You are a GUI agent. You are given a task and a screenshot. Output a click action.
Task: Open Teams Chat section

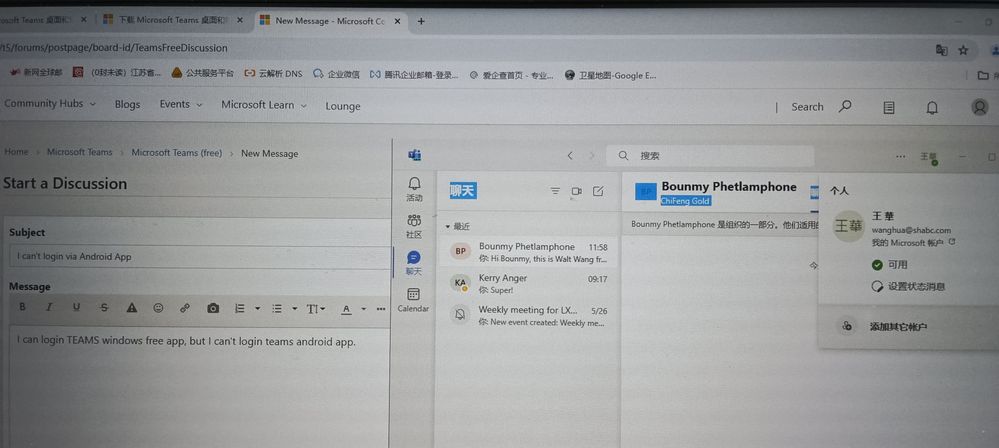[x=414, y=263]
